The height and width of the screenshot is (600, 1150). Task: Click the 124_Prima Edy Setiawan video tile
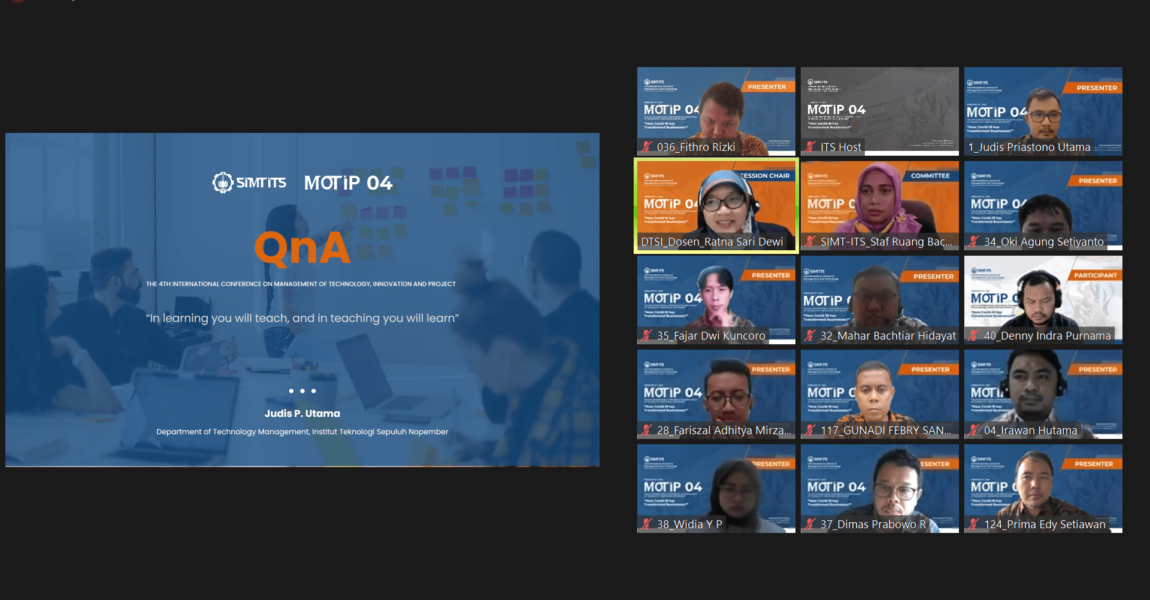pos(1043,487)
